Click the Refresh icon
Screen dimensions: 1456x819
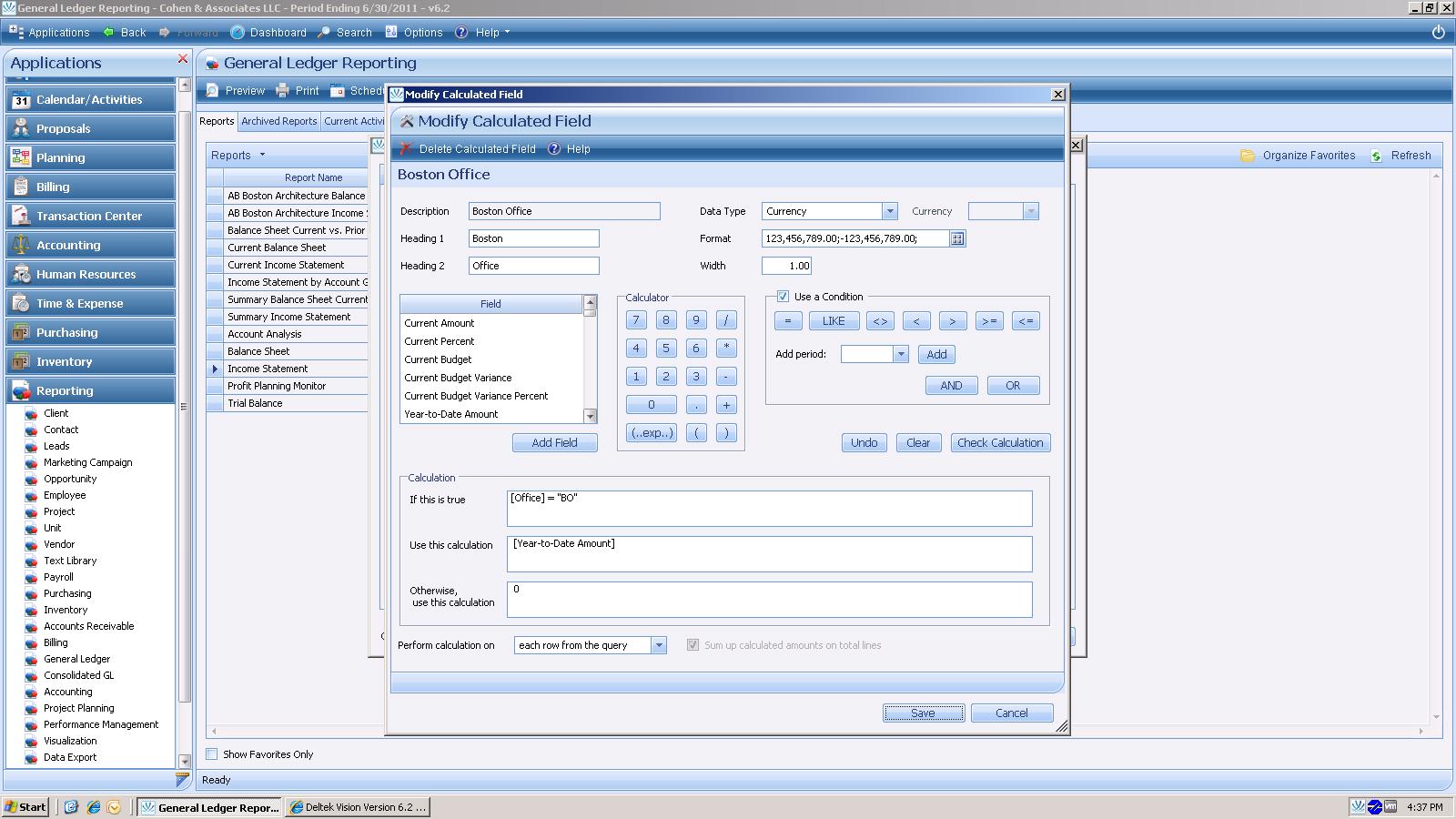point(1376,156)
